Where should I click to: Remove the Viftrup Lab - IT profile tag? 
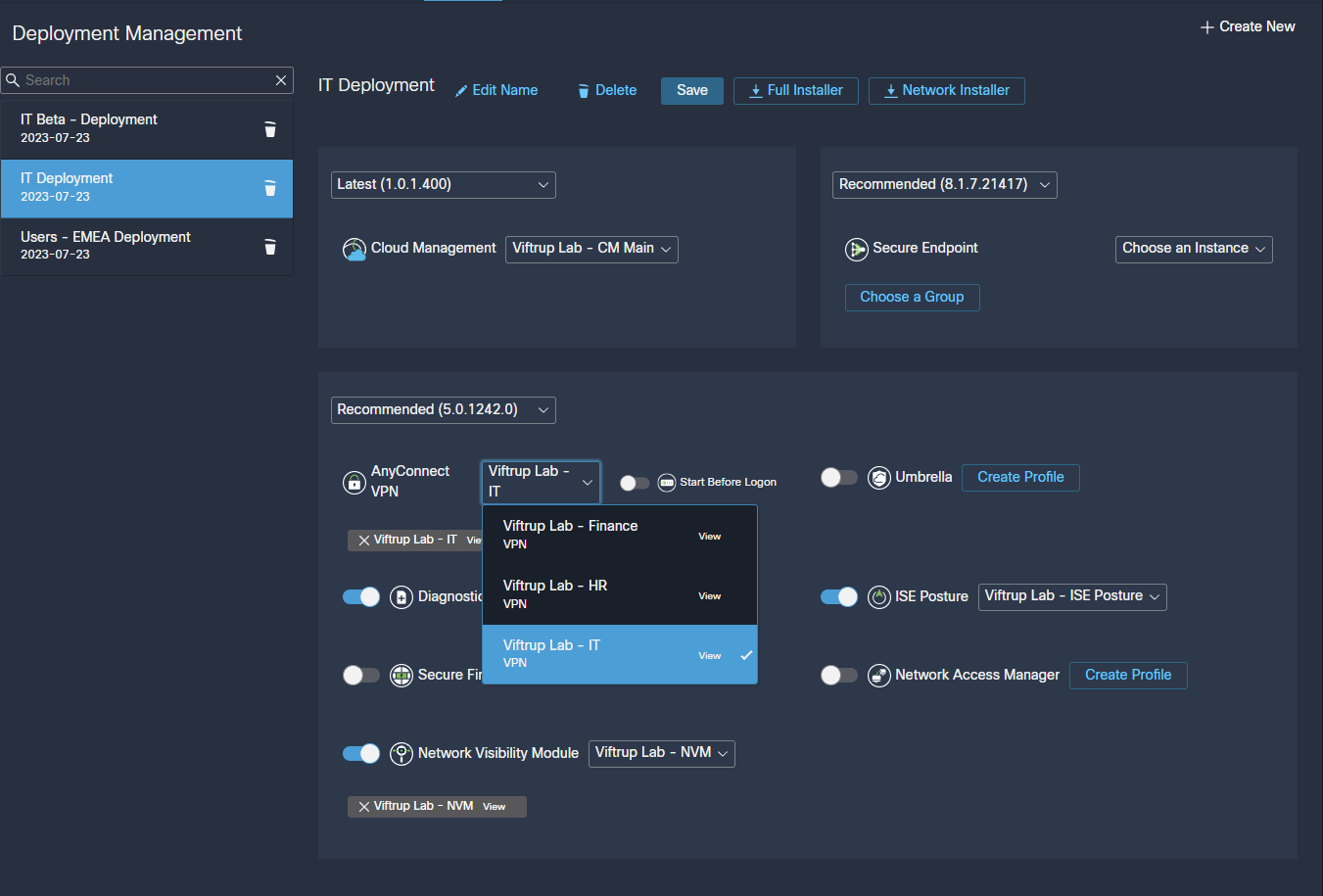(364, 541)
